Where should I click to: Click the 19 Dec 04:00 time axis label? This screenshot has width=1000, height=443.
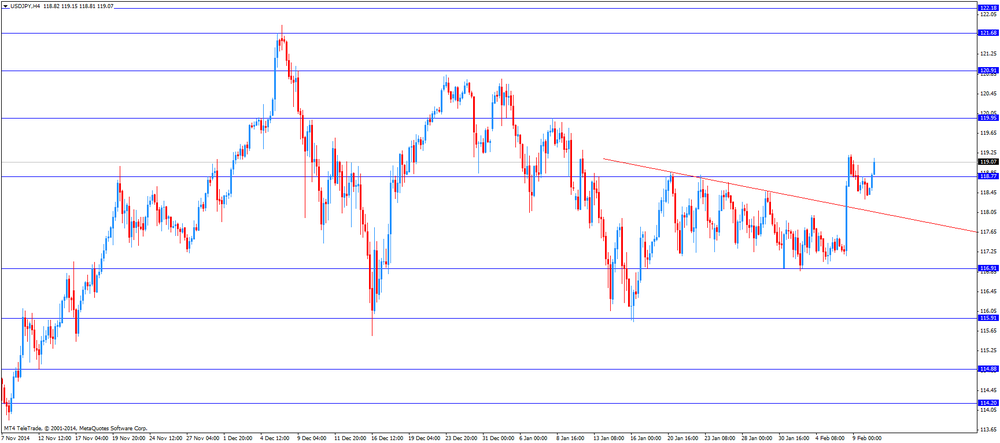(425, 439)
